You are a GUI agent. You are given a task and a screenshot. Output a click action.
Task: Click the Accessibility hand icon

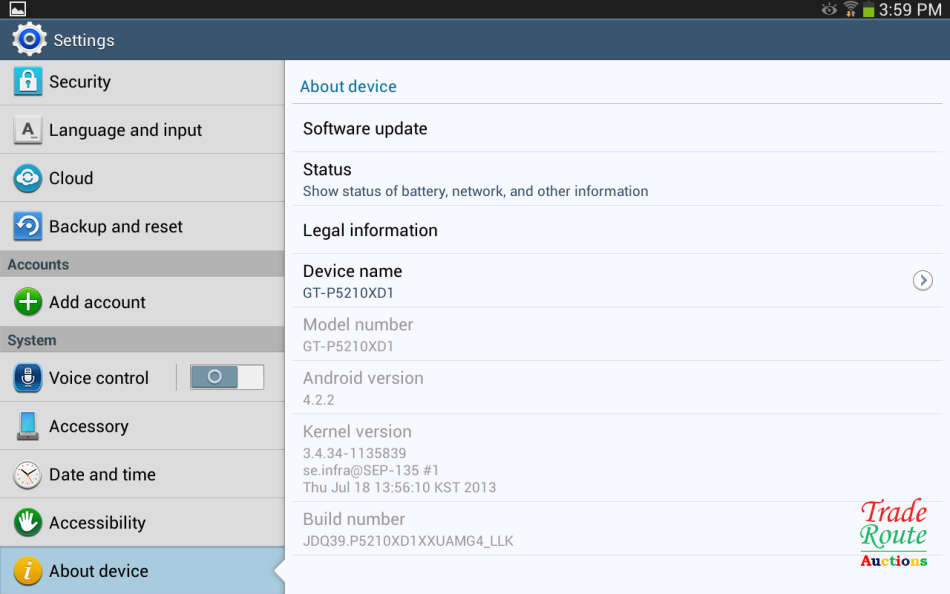[x=28, y=522]
